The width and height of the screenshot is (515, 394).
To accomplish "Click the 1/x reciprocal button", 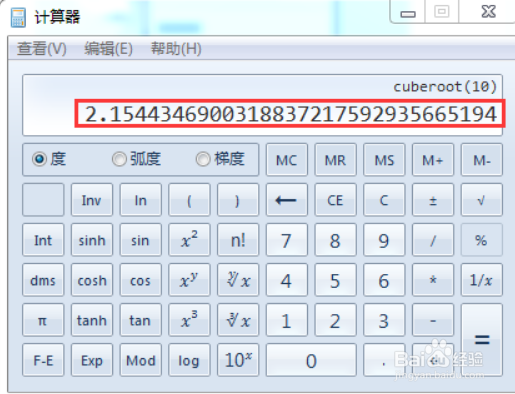I will (x=482, y=280).
